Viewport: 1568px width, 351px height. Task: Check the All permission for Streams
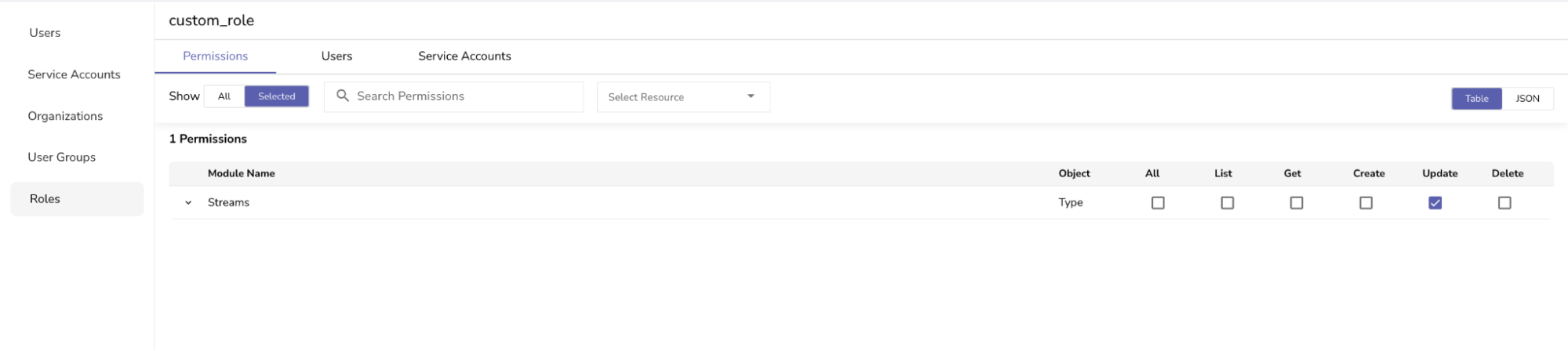1158,203
